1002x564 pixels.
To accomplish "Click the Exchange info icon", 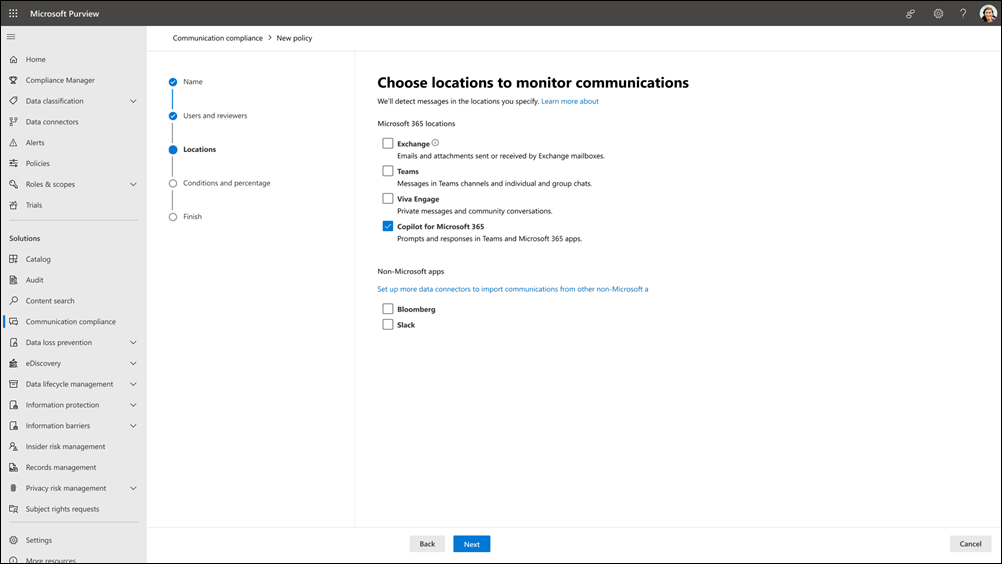I will point(435,143).
